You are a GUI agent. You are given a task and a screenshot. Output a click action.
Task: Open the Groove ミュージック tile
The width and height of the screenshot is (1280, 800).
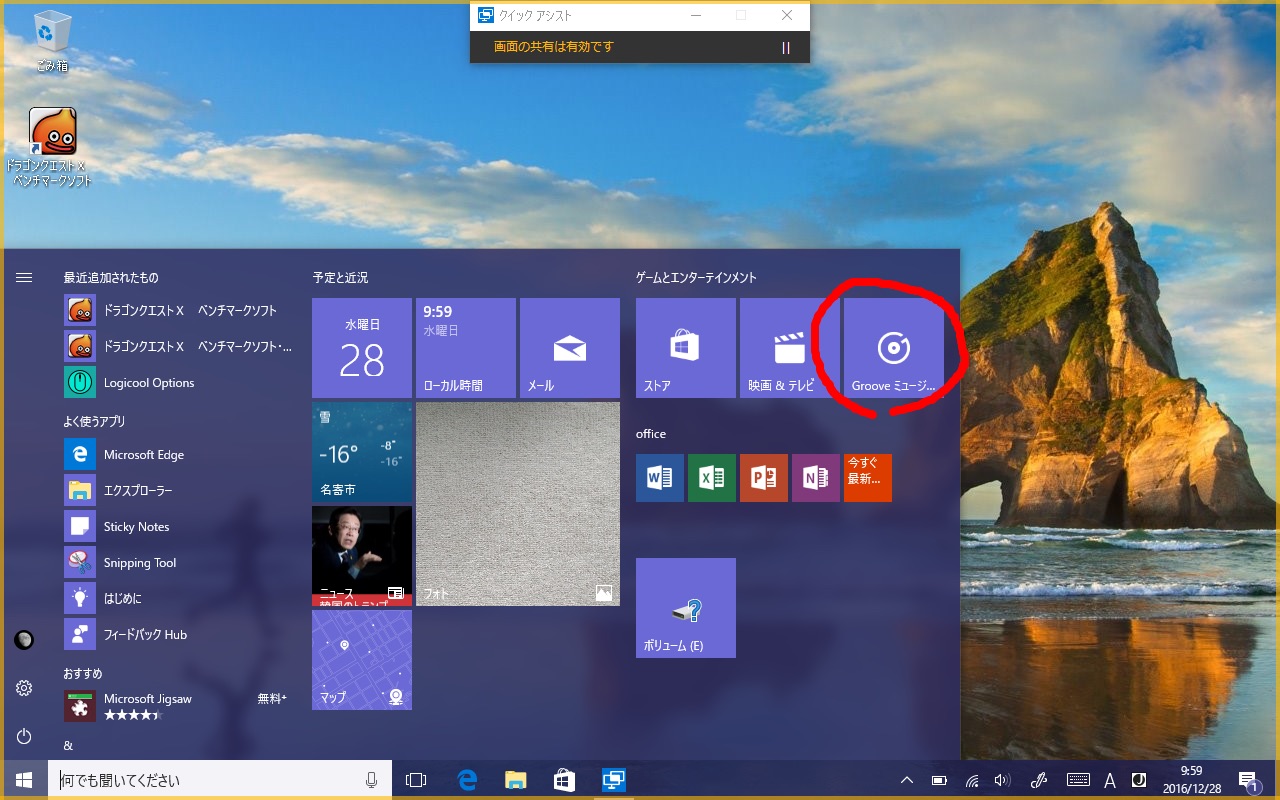point(894,348)
